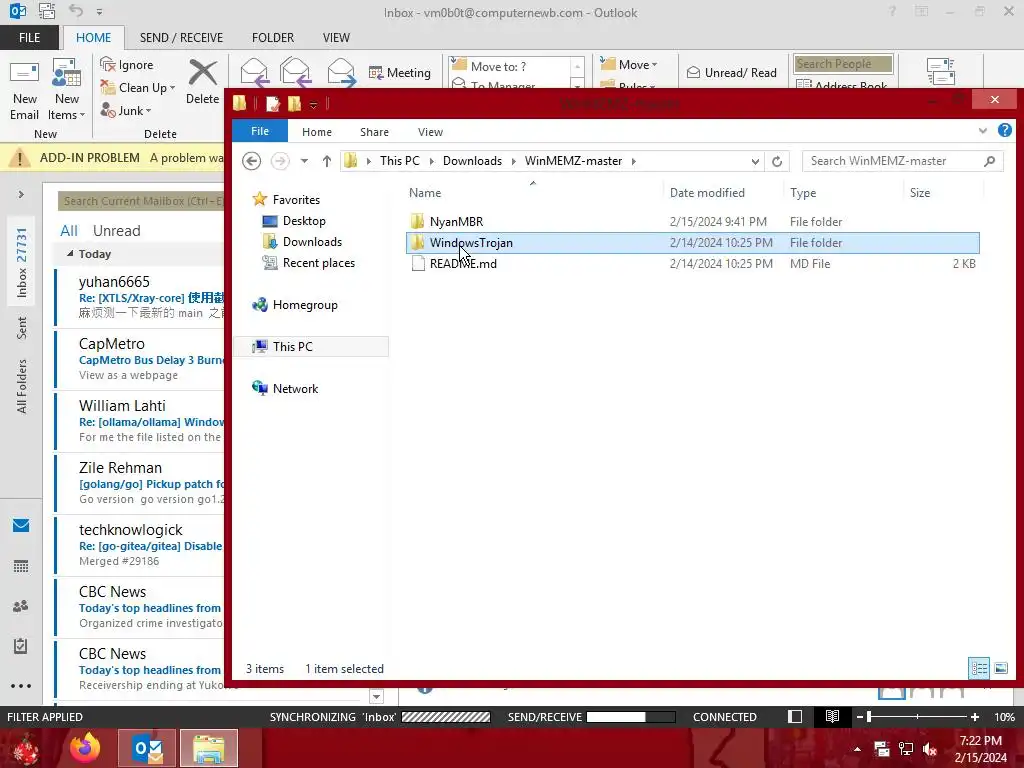This screenshot has width=1024, height=768.
Task: Click All Folders in the collapsed folder pane
Action: (22, 386)
